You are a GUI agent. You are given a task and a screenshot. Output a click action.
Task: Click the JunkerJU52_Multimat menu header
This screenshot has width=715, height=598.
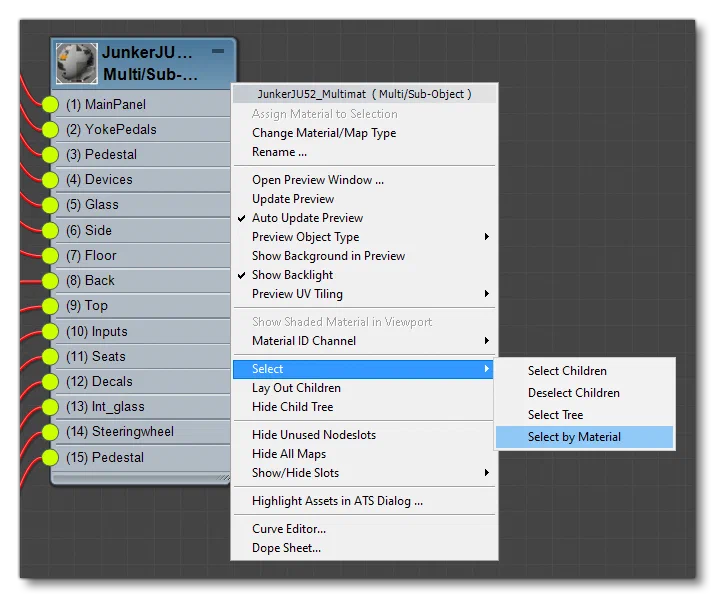coord(364,94)
